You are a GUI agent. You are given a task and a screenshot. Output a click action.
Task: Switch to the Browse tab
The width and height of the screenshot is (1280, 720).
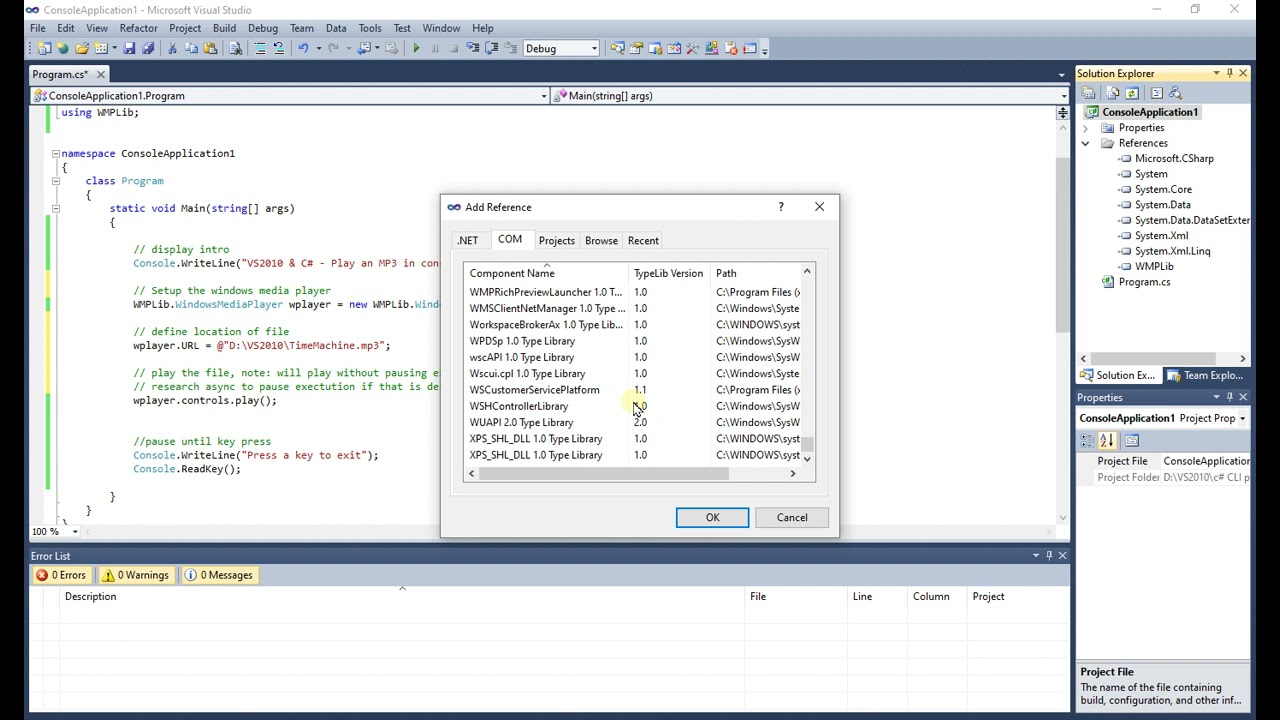pos(601,241)
